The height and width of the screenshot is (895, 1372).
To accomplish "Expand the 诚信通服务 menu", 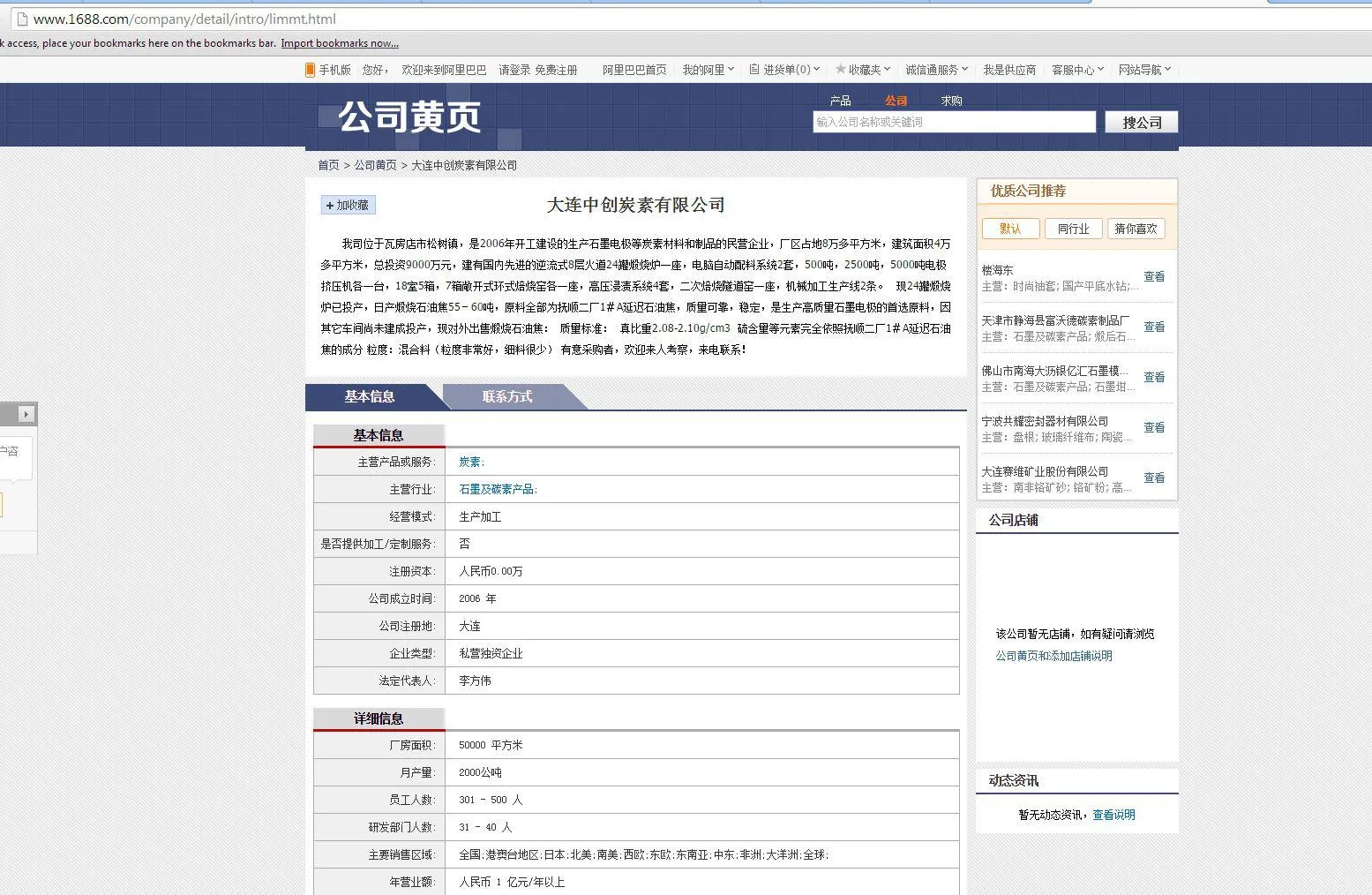I will 936,70.
